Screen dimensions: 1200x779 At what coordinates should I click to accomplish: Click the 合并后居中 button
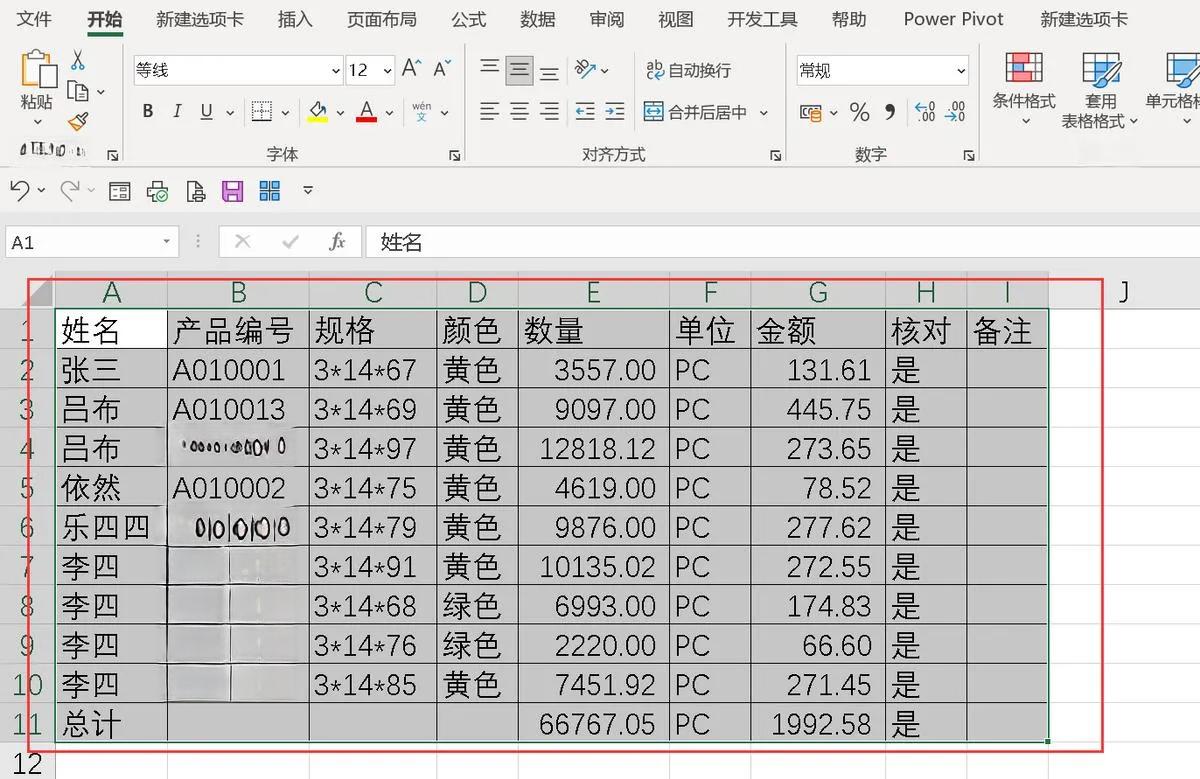(695, 112)
